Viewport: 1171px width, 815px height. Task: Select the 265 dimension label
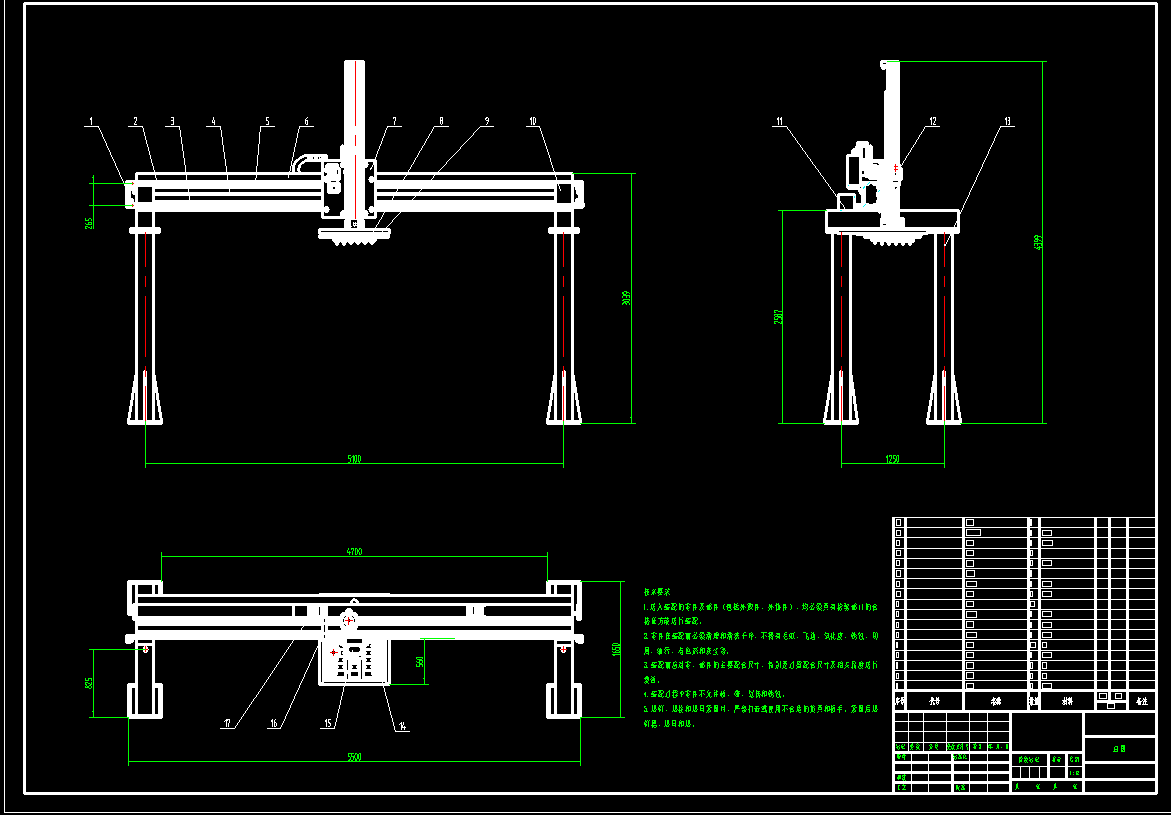point(88,223)
